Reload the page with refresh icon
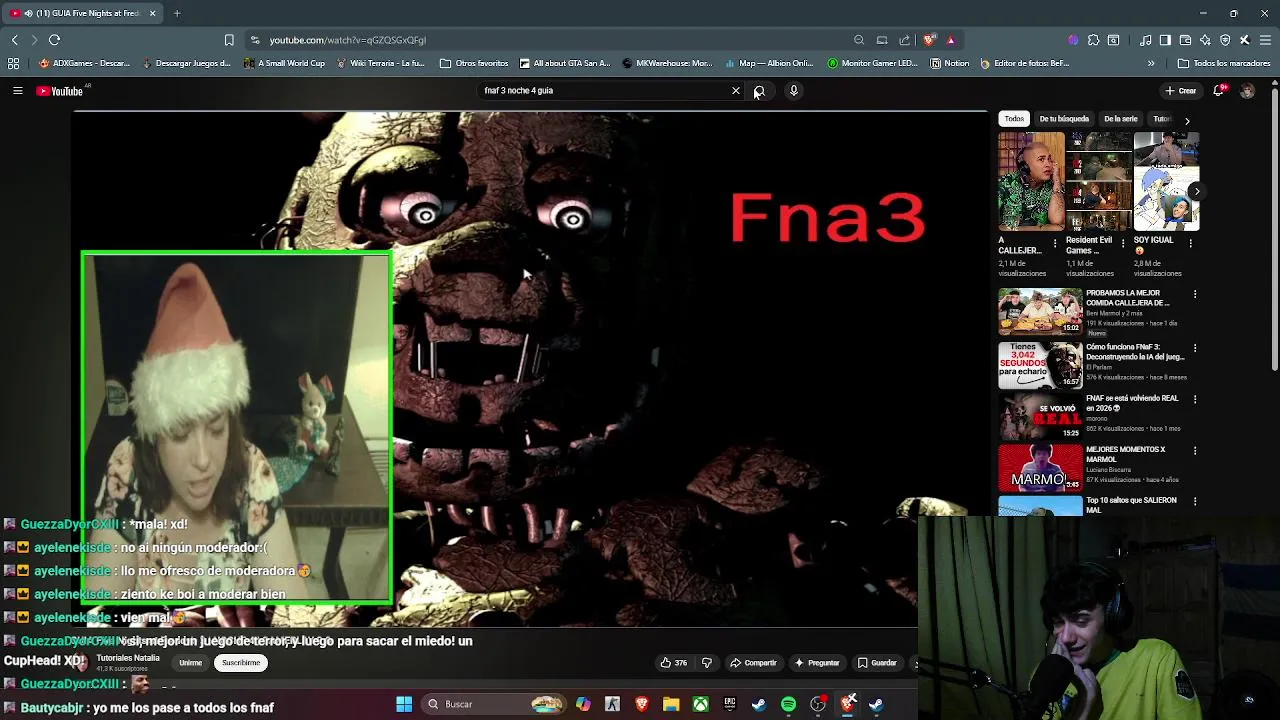The width and height of the screenshot is (1280, 720). tap(54, 40)
